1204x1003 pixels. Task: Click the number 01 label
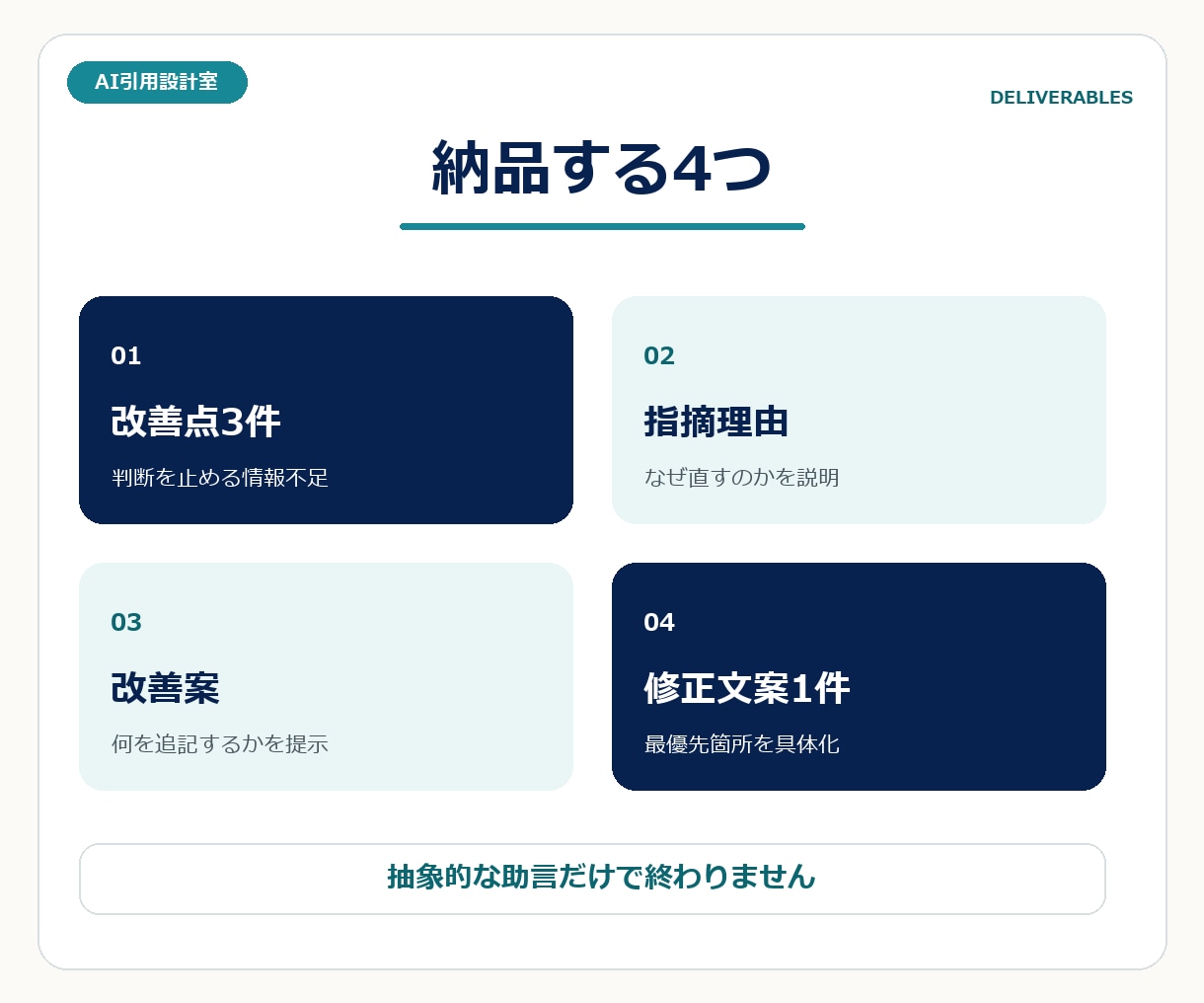(126, 355)
